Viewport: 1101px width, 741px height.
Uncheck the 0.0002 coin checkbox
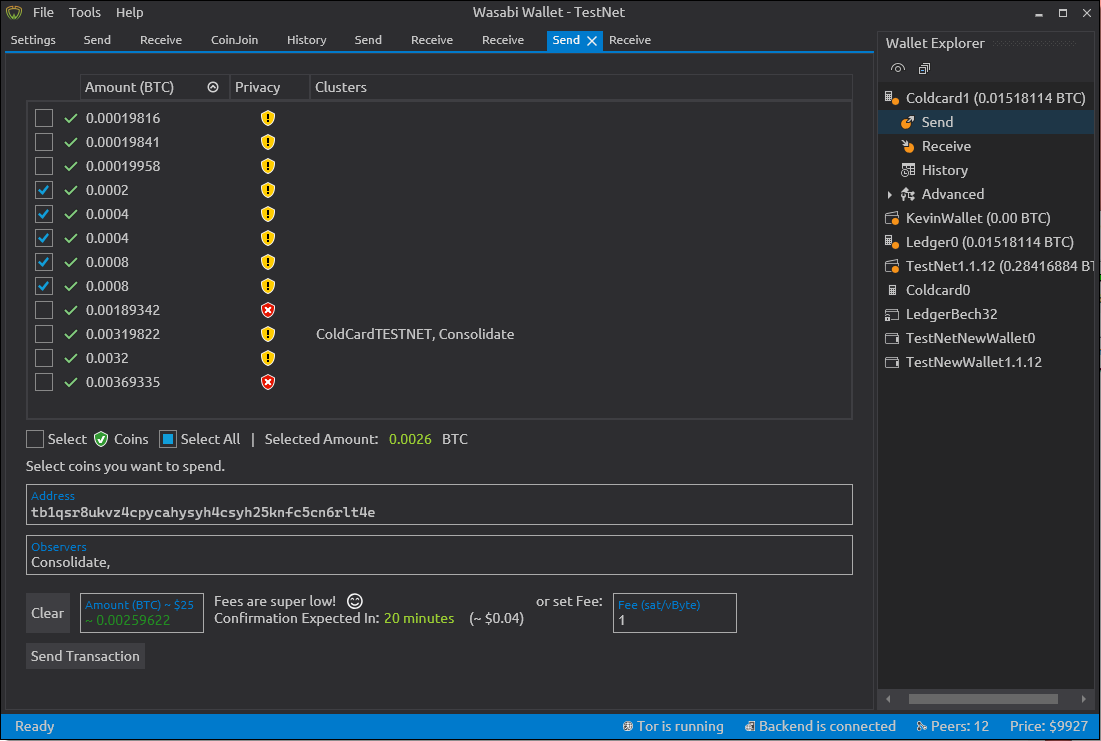click(x=44, y=190)
